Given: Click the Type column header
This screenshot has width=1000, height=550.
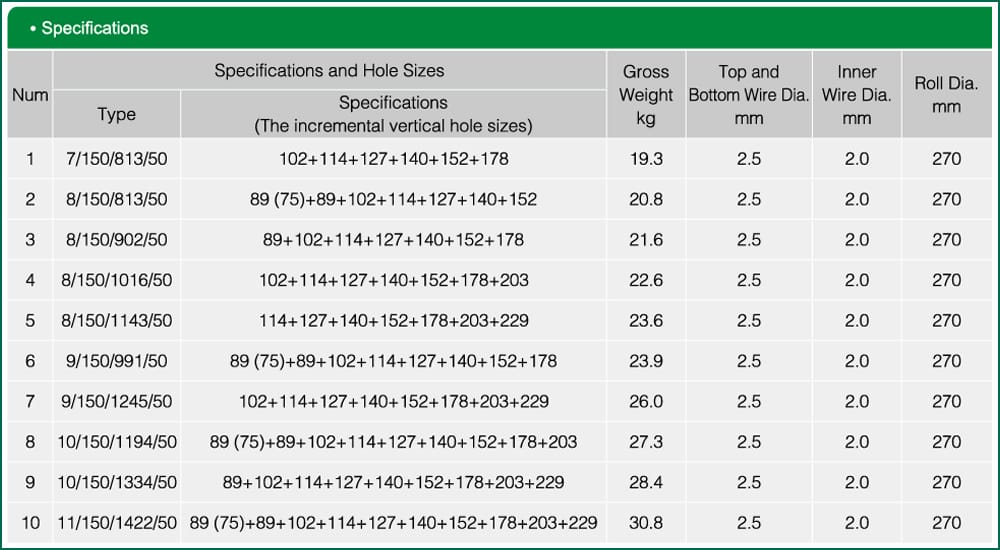Looking at the screenshot, I should 116,114.
